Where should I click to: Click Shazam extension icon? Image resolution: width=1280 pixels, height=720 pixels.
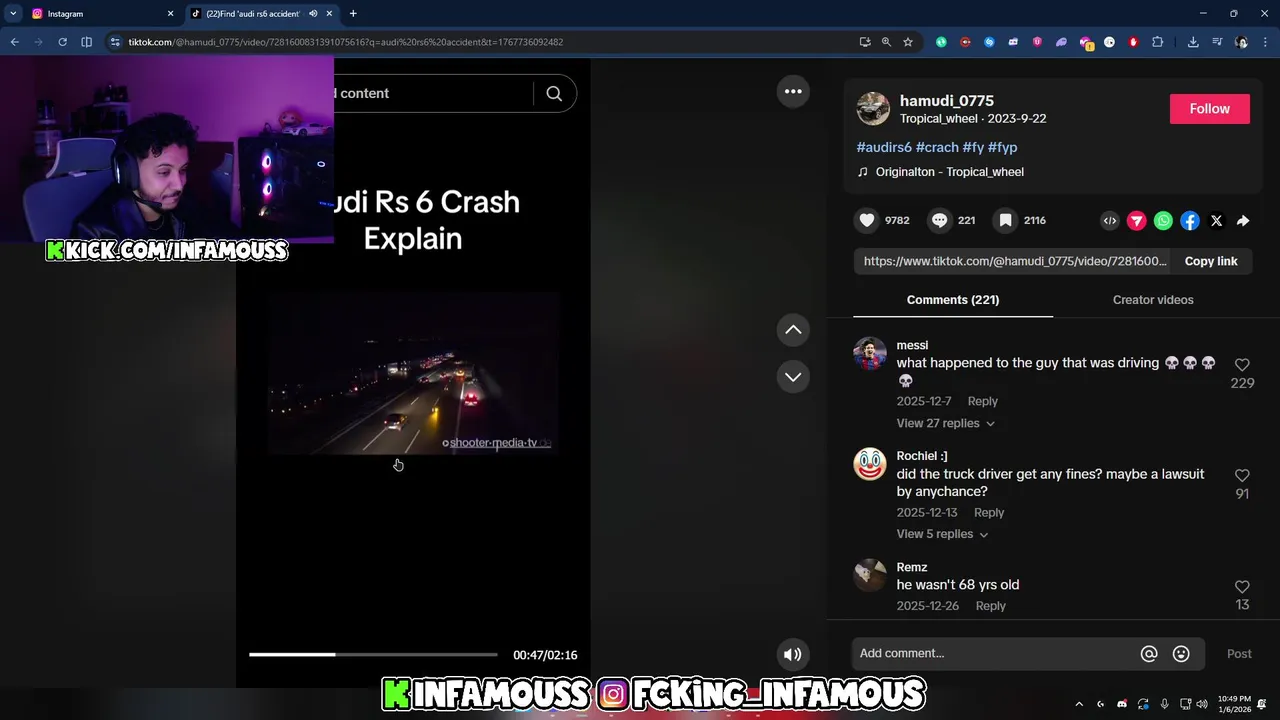[989, 42]
